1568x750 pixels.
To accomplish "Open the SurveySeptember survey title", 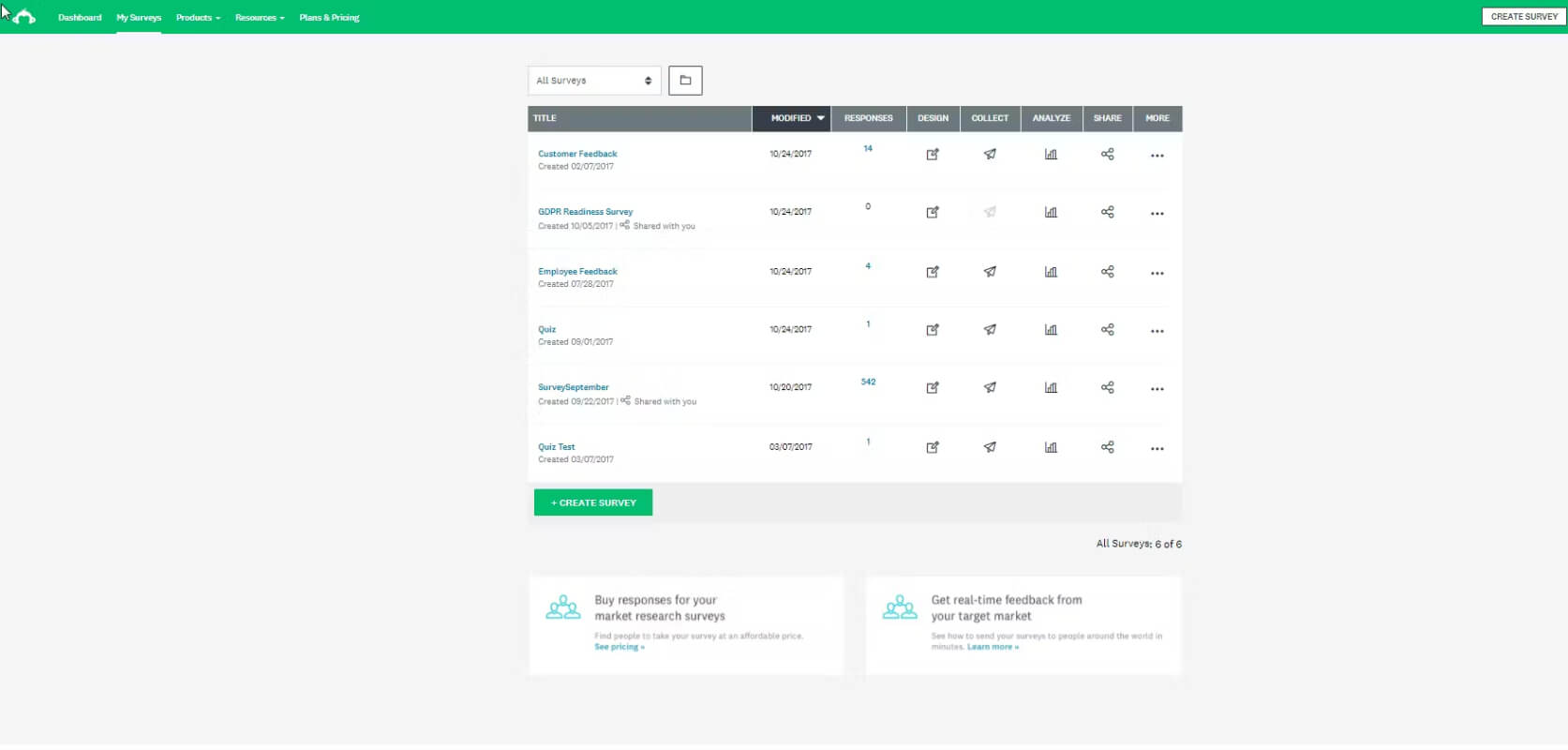I will (x=574, y=387).
